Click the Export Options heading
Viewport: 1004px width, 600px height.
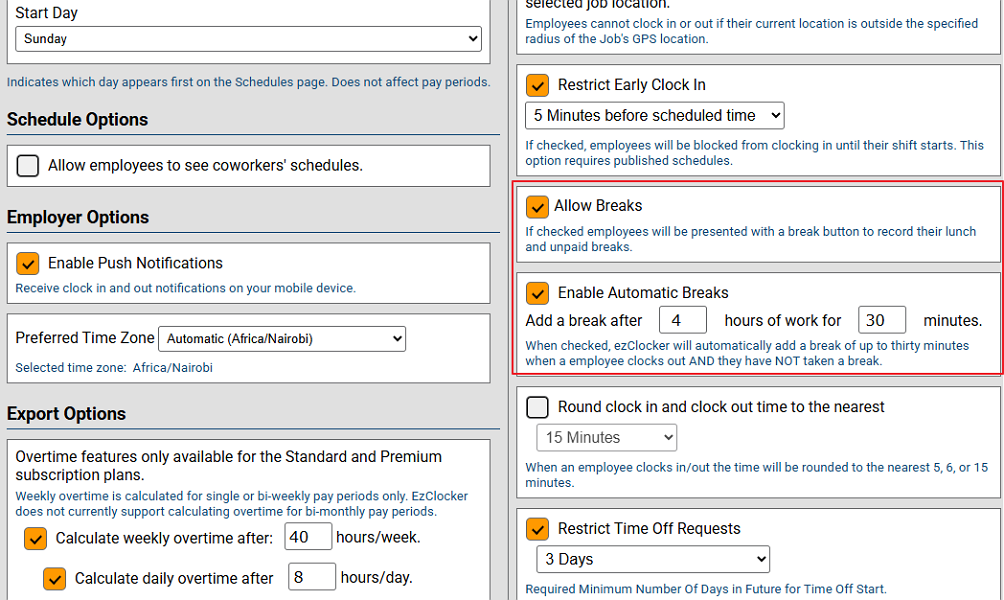pyautogui.click(x=67, y=414)
